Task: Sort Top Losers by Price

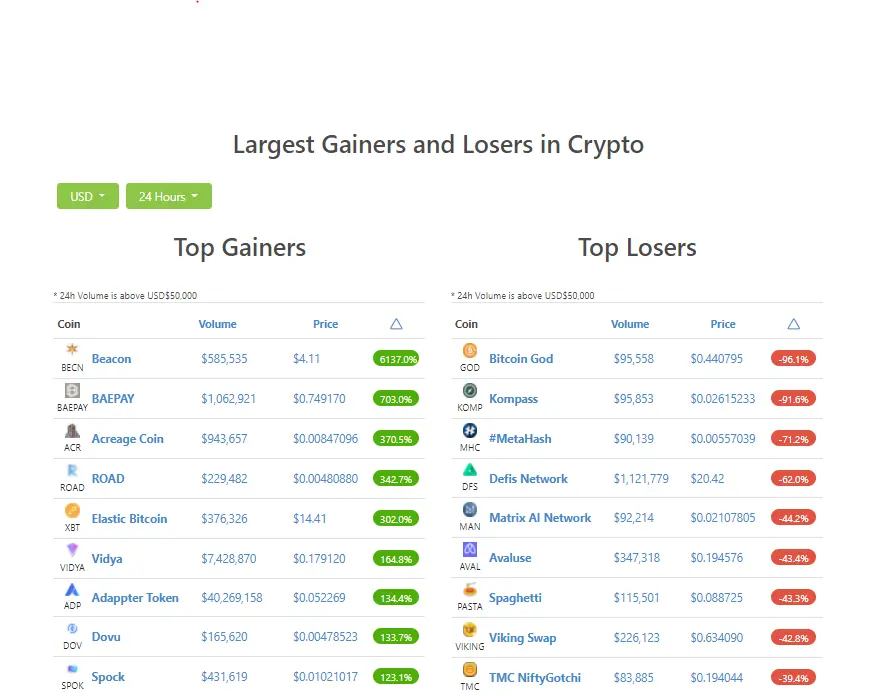Action: [x=723, y=324]
